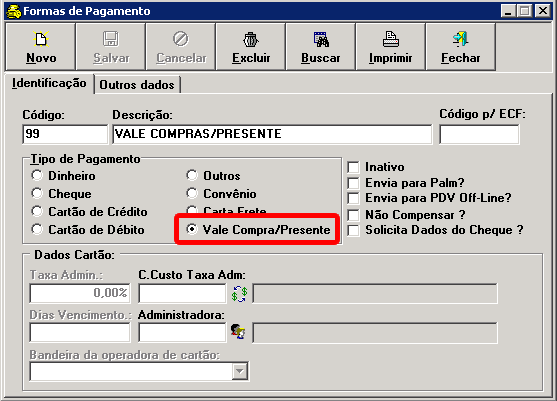Screen dimensions: 557x401
Task: Select the Convênio payment type
Action: (x=192, y=193)
